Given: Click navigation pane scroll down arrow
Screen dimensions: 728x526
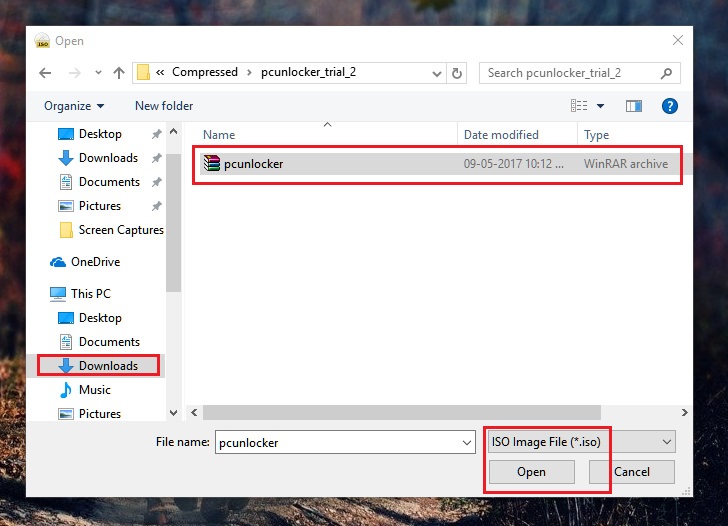Looking at the screenshot, I should tap(174, 413).
